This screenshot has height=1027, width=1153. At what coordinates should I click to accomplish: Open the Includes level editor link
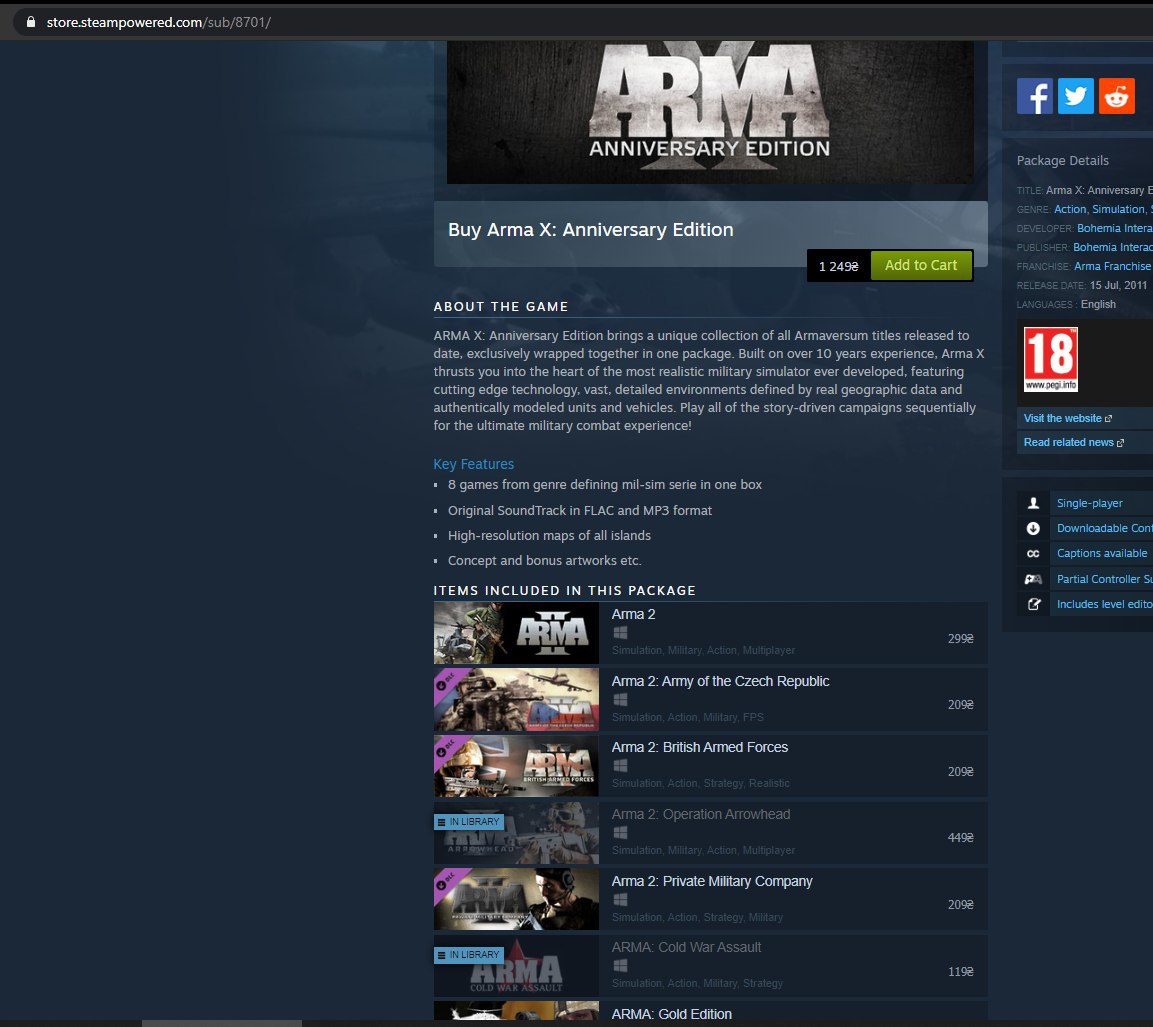1104,604
